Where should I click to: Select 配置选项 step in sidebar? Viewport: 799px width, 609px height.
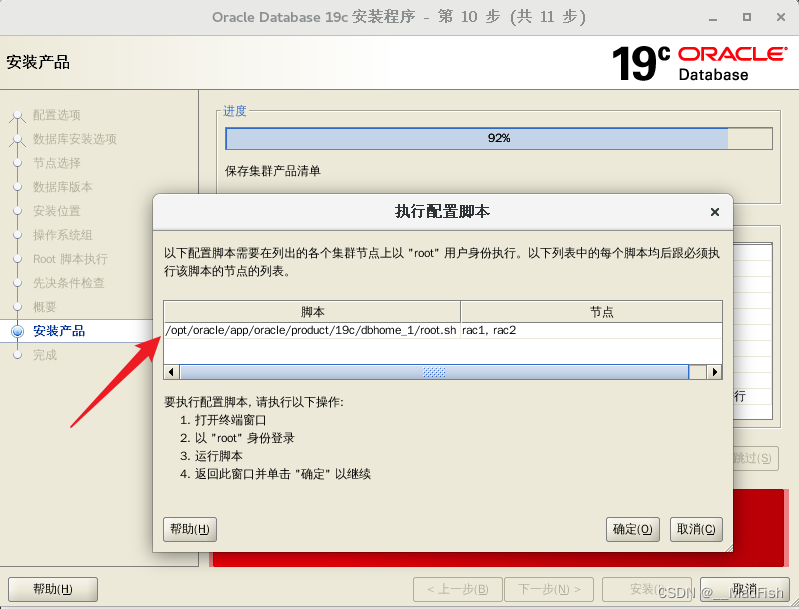[x=57, y=115]
